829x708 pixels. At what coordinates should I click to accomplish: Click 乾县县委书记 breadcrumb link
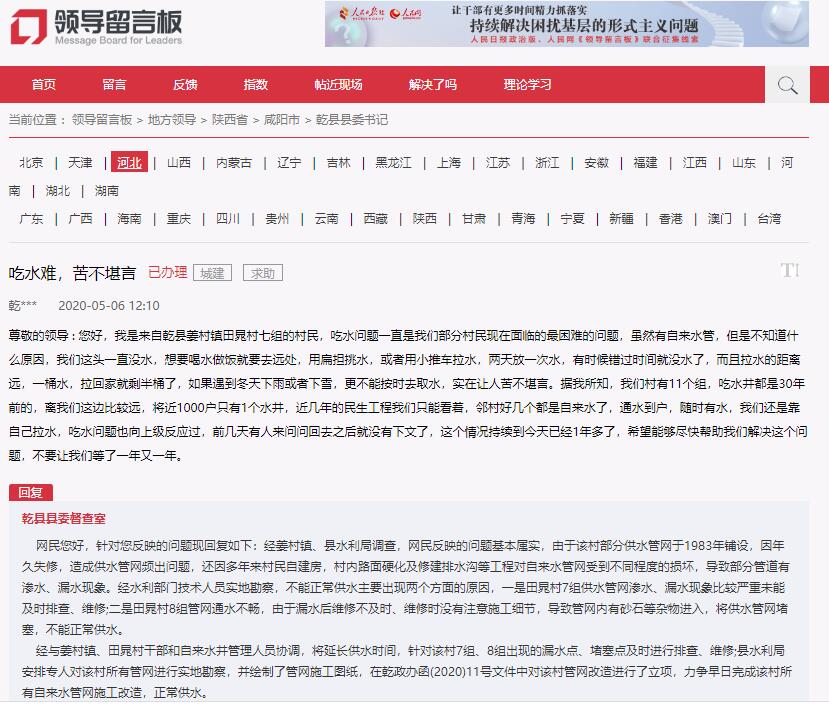coord(352,120)
